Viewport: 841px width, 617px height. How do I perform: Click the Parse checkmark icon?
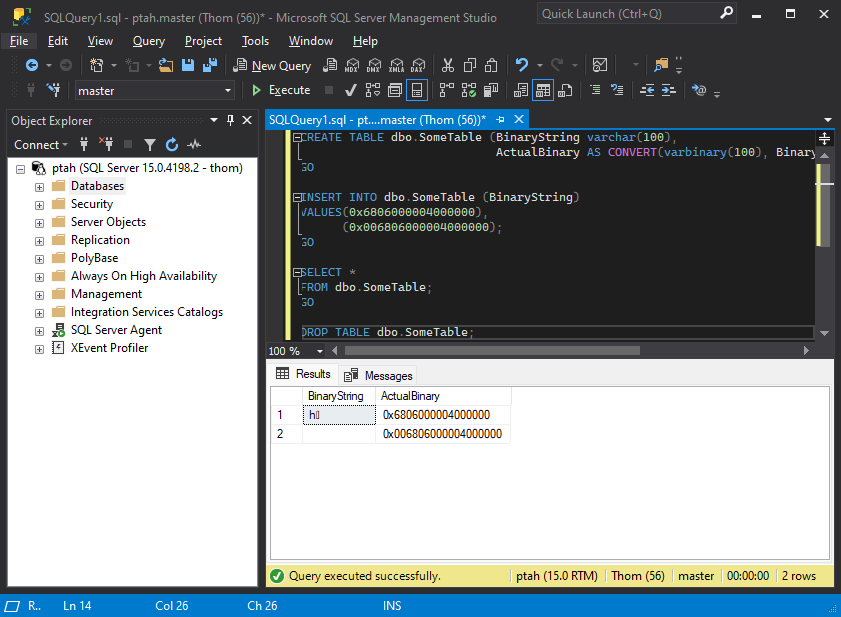pyautogui.click(x=350, y=90)
